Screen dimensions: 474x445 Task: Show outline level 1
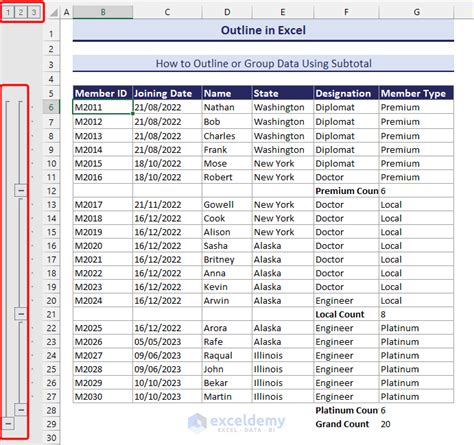coord(8,12)
